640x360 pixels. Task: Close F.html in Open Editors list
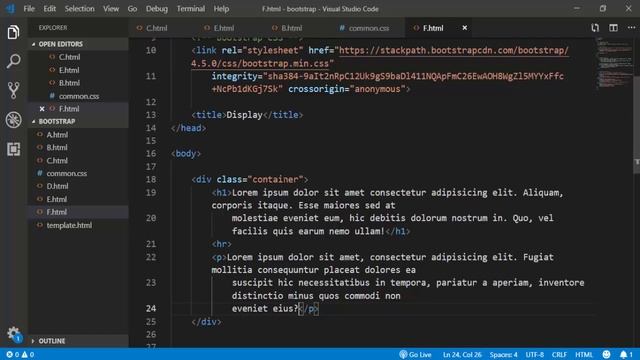[42, 109]
